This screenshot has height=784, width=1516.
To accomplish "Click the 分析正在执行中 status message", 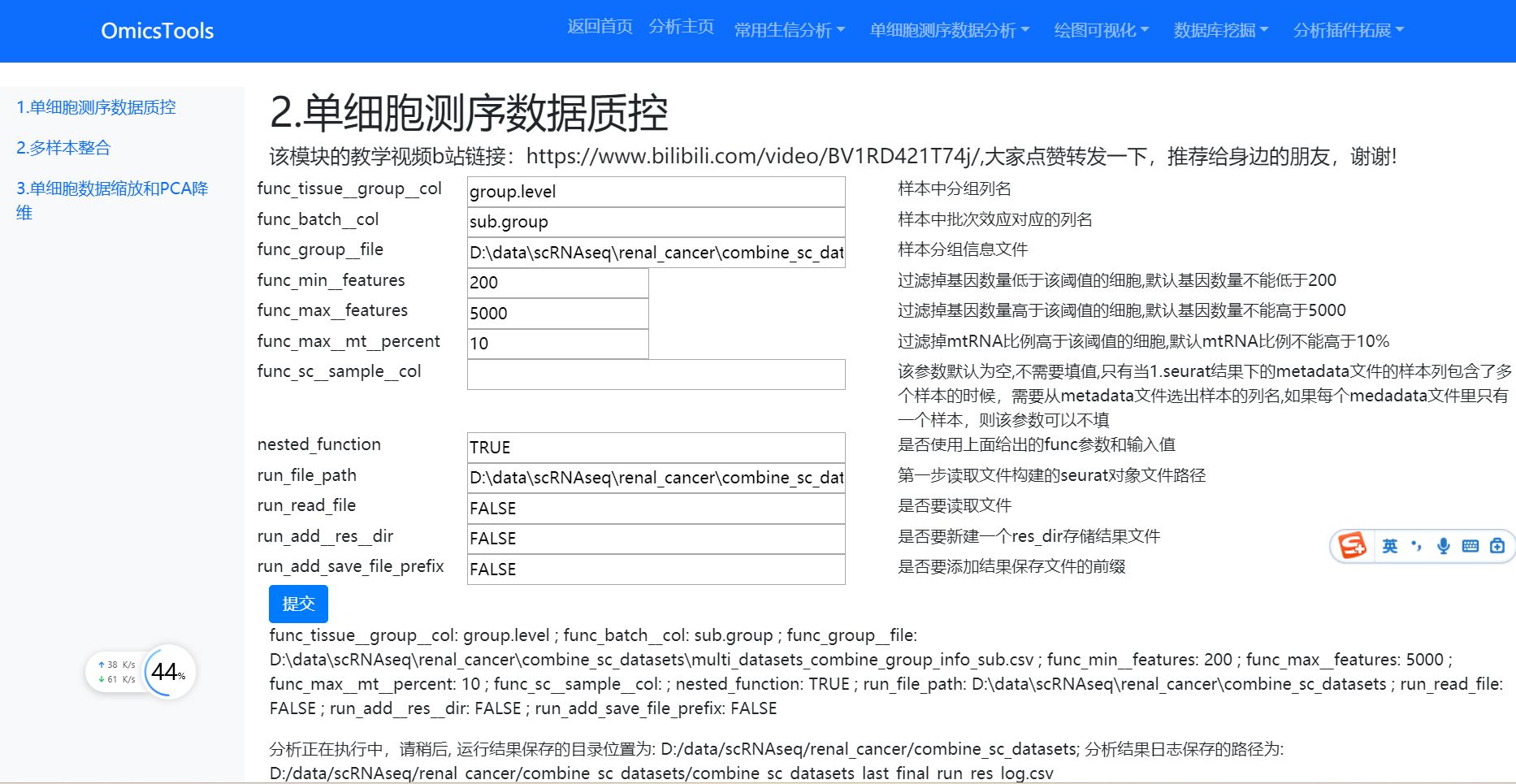I will click(776, 760).
